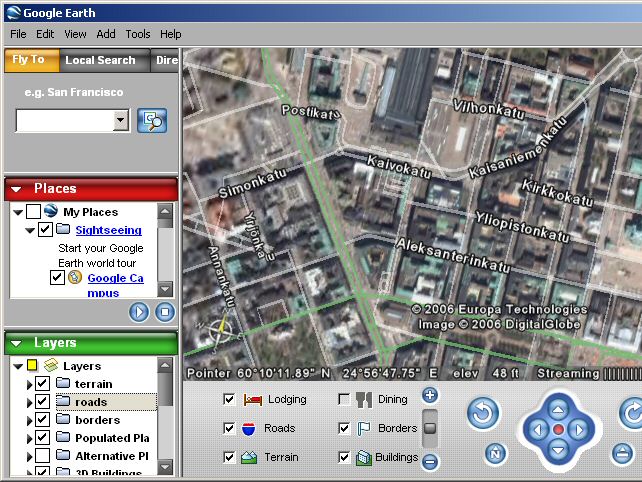The height and width of the screenshot is (482, 642).
Task: Click the Buildings 3D icon
Action: (x=364, y=457)
